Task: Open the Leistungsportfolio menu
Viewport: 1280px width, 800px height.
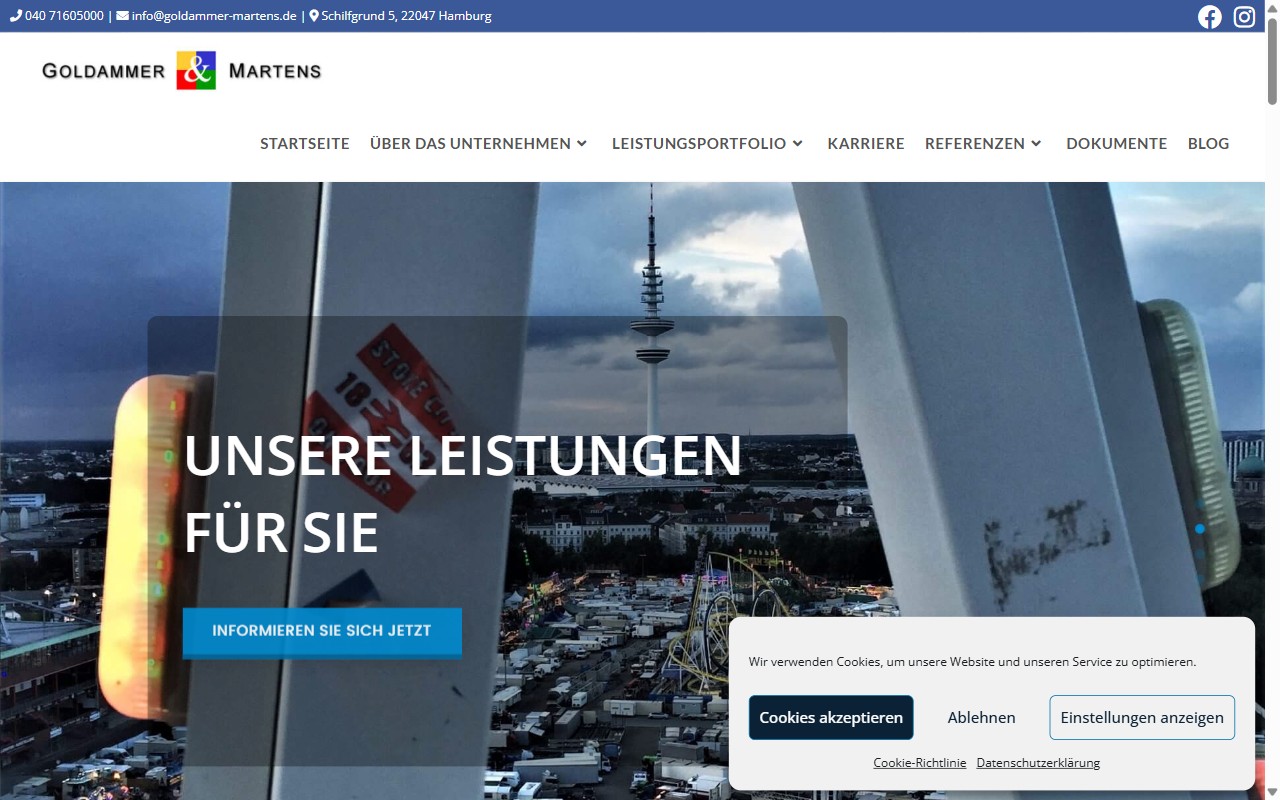Action: pos(699,143)
